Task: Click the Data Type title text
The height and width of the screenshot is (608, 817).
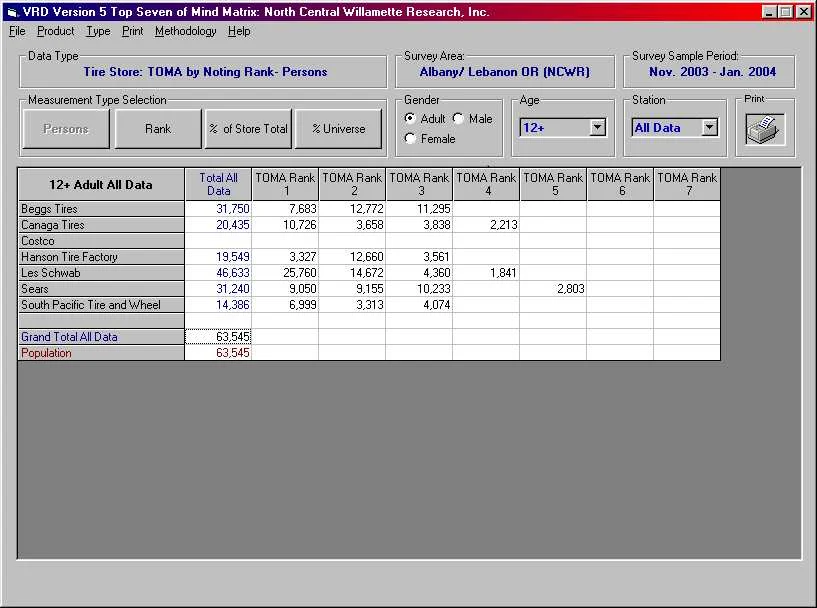Action: (x=205, y=72)
